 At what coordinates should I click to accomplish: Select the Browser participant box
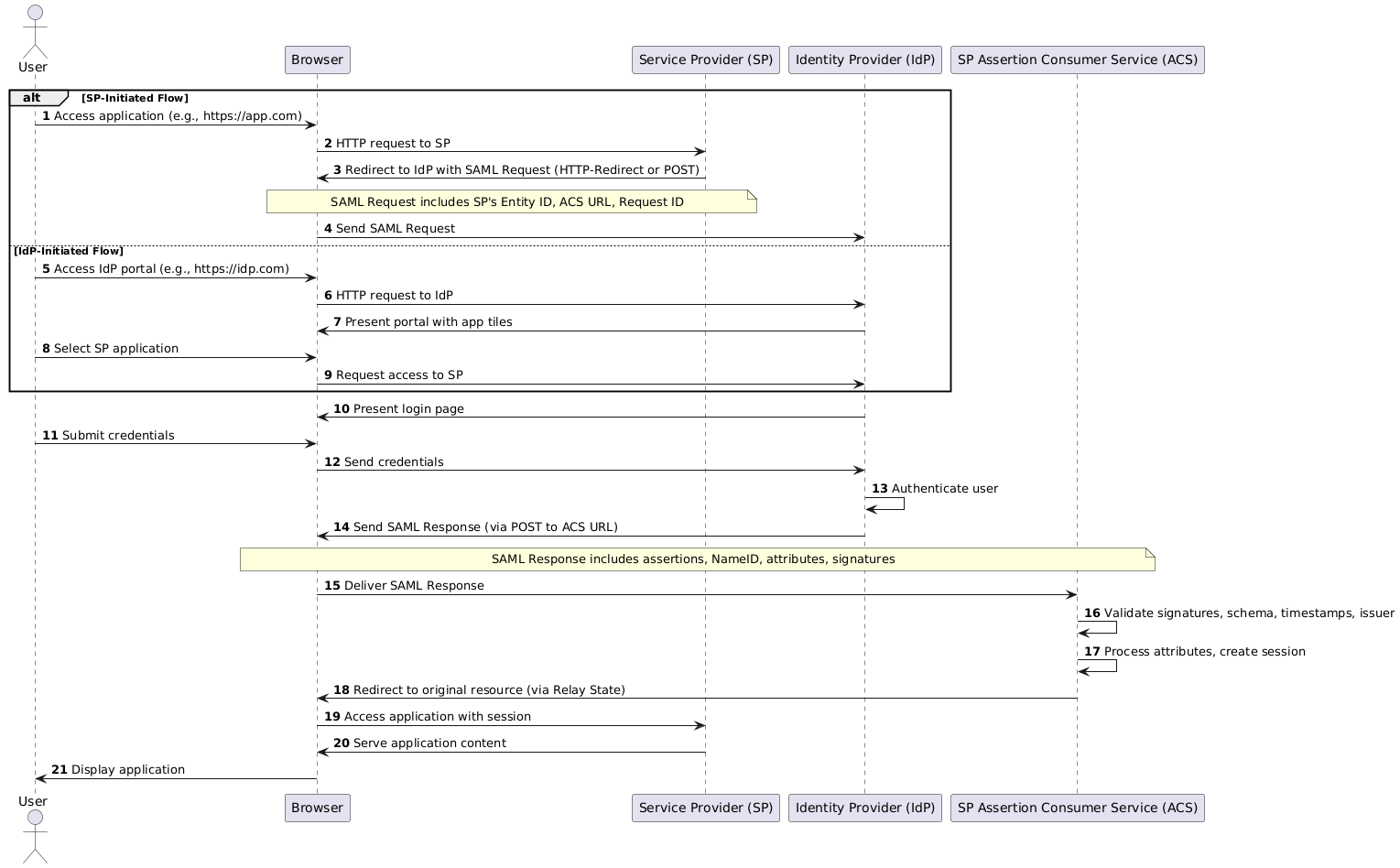pyautogui.click(x=317, y=60)
